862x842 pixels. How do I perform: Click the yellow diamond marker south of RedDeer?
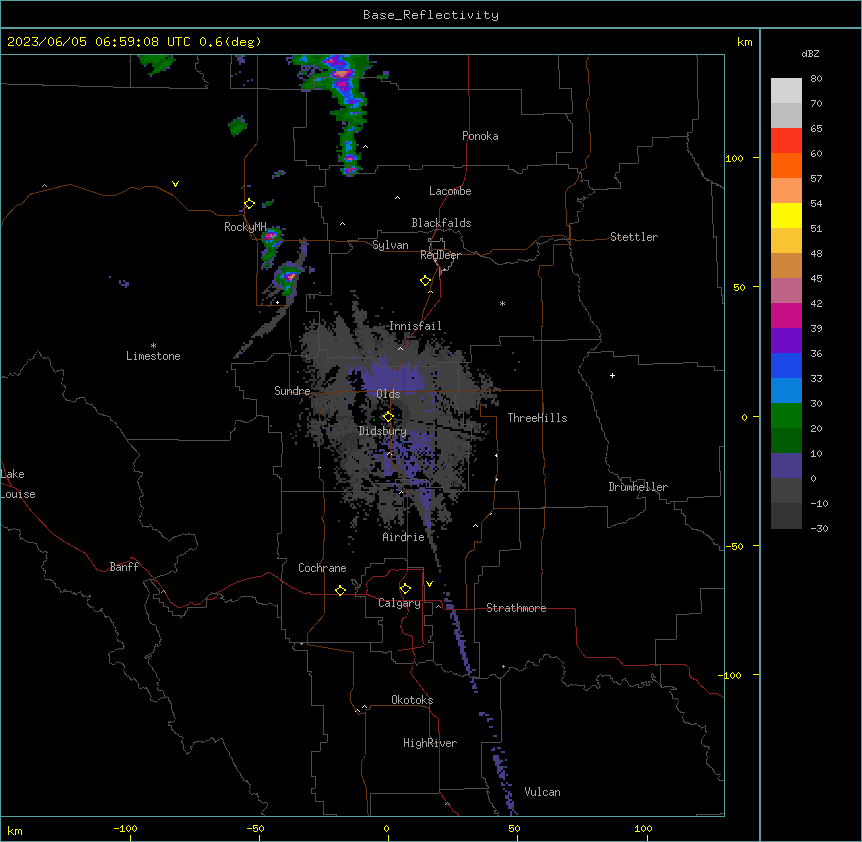(425, 281)
